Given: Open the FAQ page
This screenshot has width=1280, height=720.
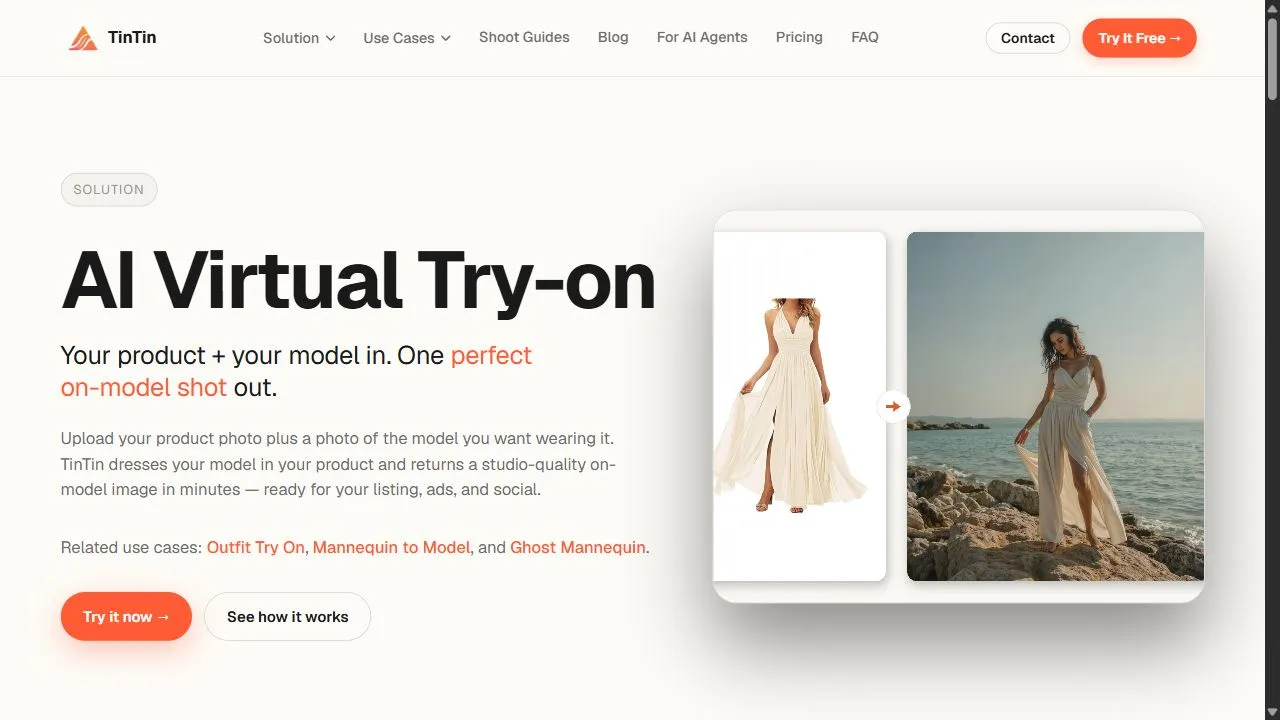Looking at the screenshot, I should [865, 37].
